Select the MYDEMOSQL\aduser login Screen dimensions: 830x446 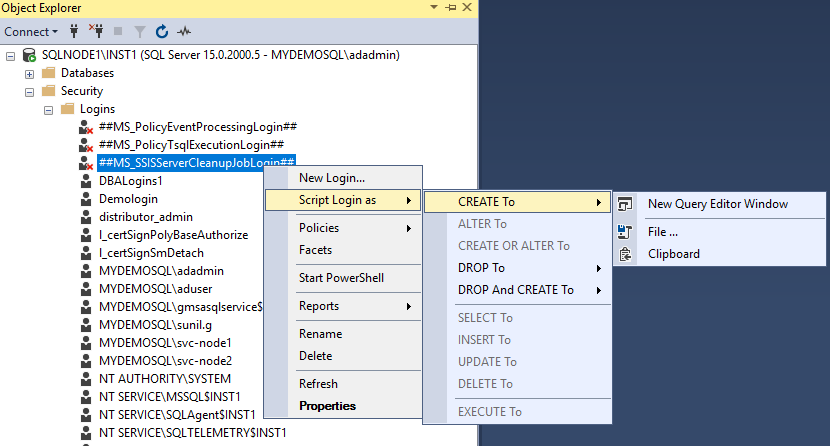click(x=156, y=289)
